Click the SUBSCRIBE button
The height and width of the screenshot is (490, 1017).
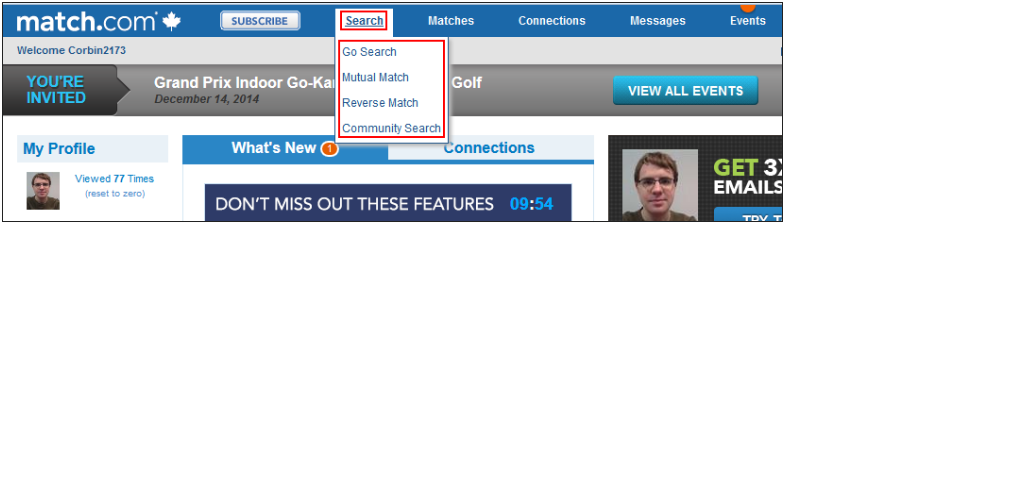260,21
